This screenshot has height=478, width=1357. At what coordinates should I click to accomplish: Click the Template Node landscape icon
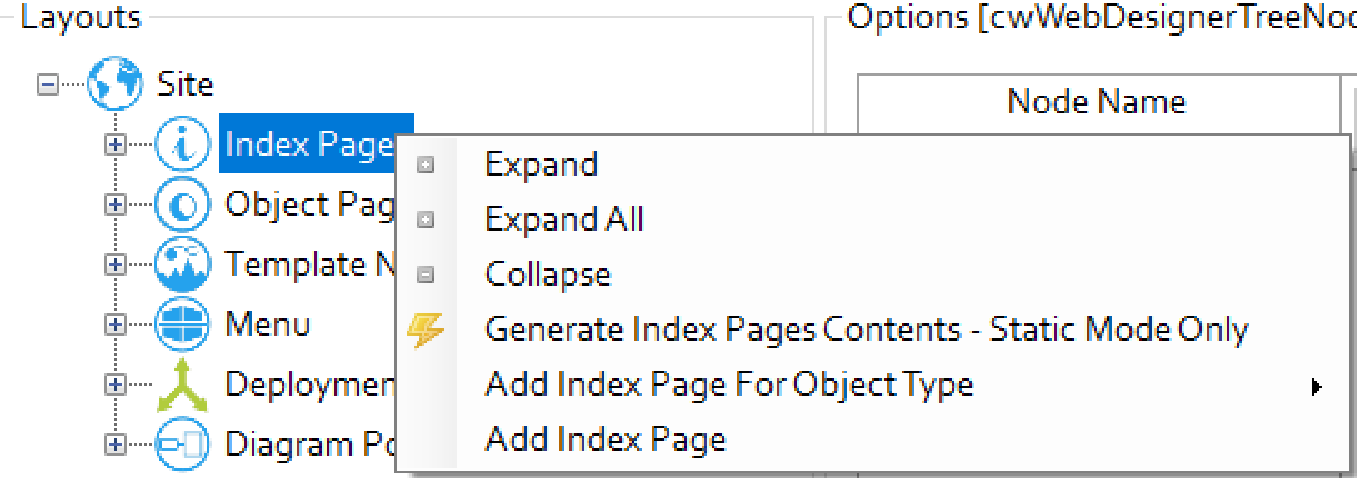pos(183,265)
